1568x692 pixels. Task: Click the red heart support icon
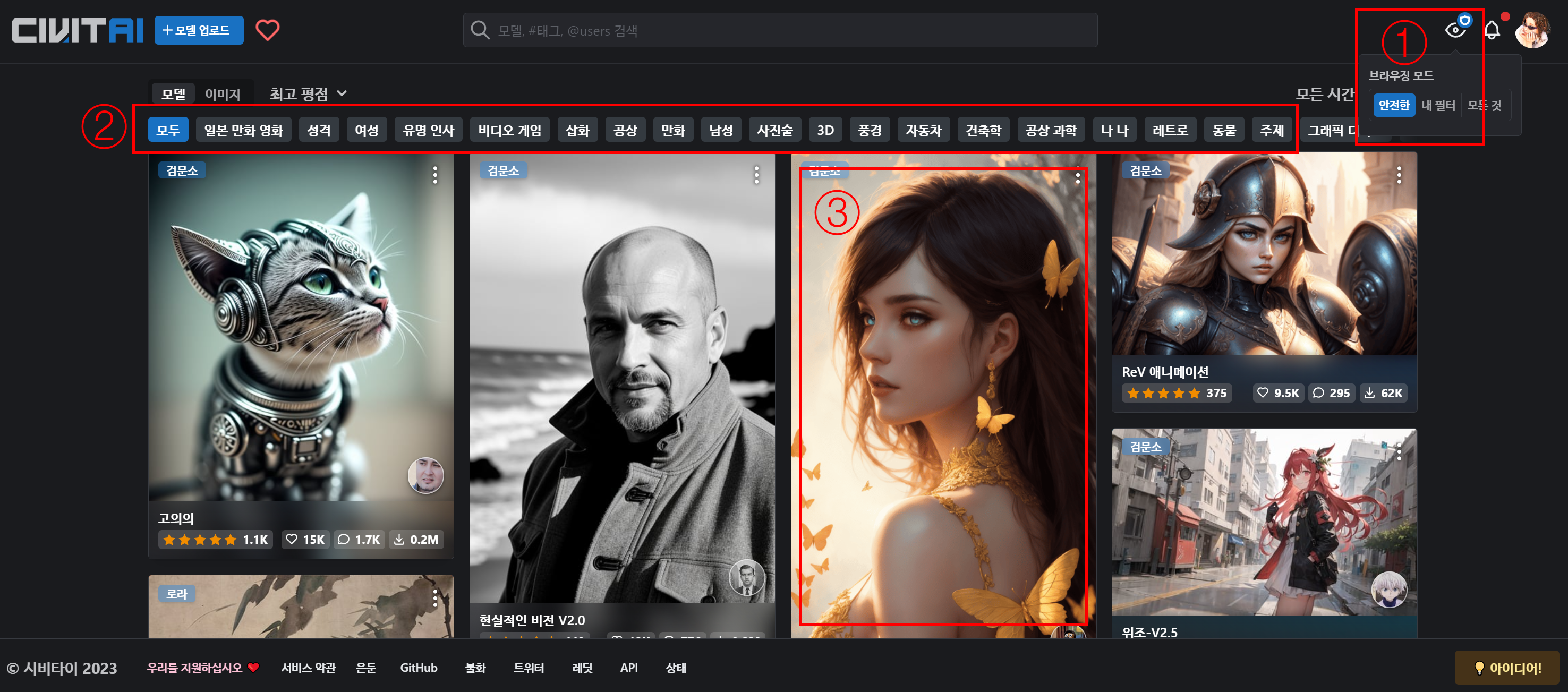pos(267,30)
